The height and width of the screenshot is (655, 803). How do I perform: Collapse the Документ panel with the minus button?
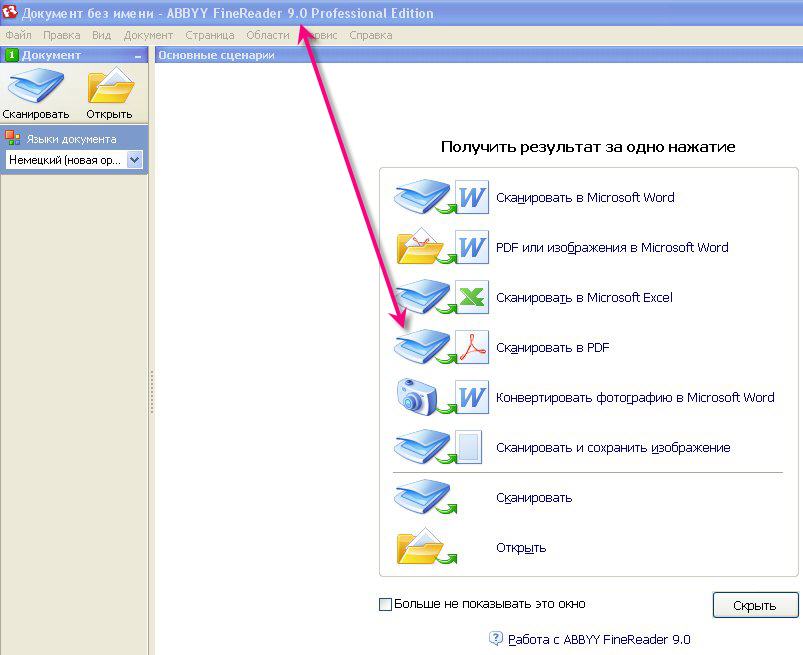coord(138,56)
